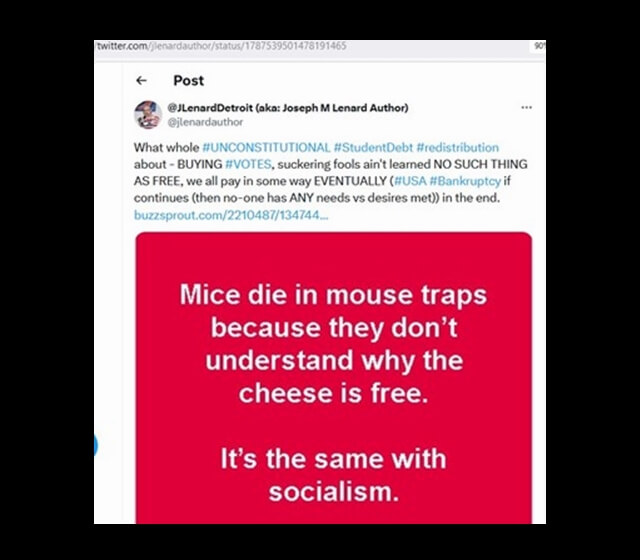
Task: Click the partial blue circle at left edge
Action: click(96, 445)
